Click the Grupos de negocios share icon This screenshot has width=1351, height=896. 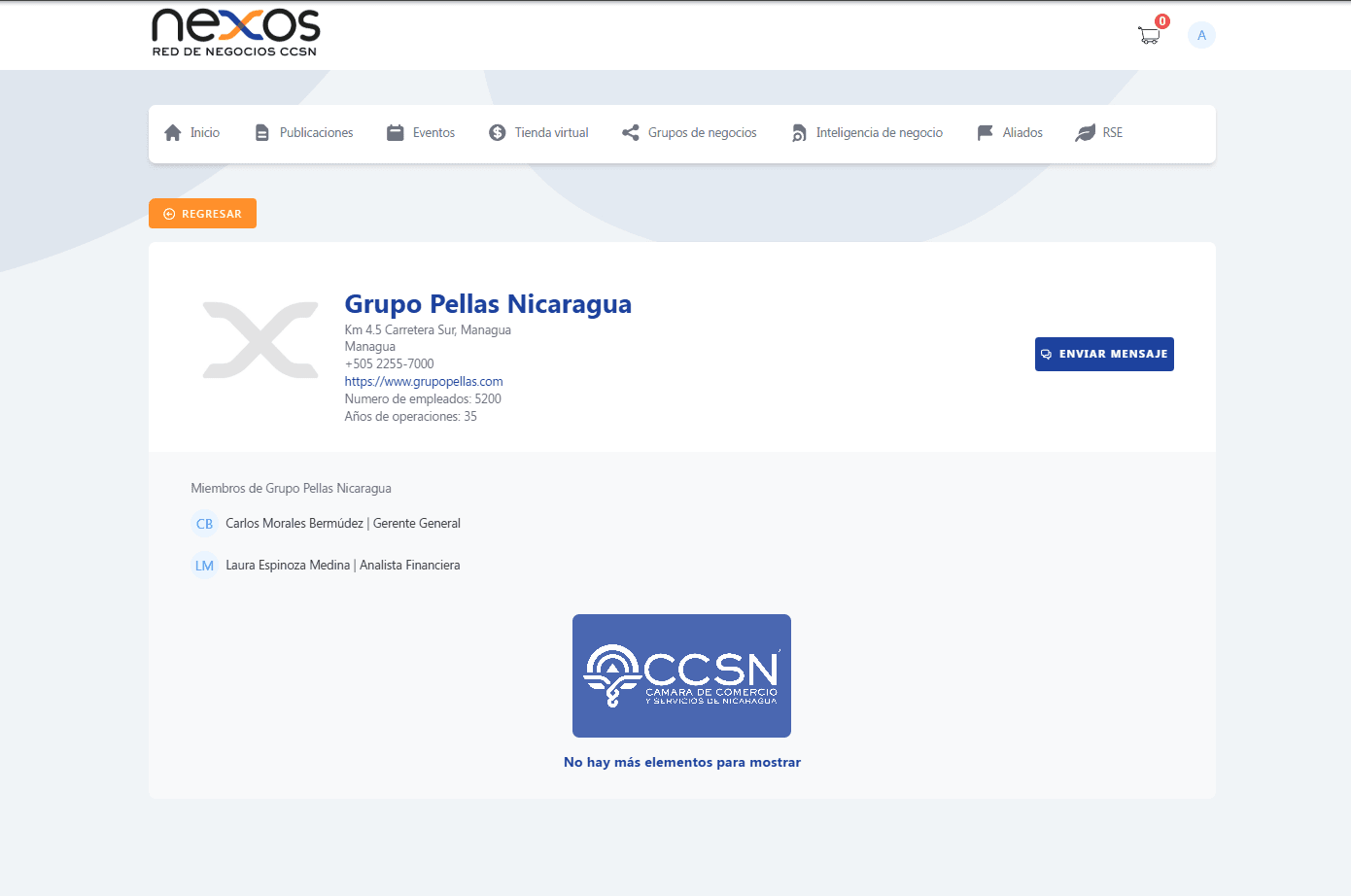click(x=631, y=133)
